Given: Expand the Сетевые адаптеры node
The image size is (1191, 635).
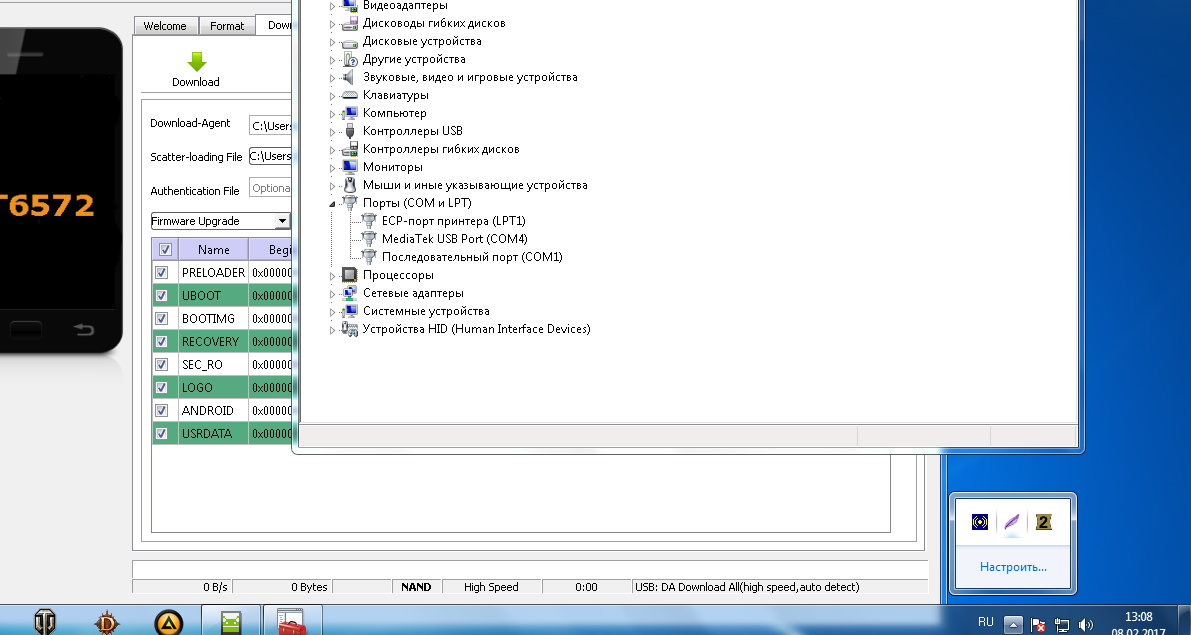Looking at the screenshot, I should 333,294.
